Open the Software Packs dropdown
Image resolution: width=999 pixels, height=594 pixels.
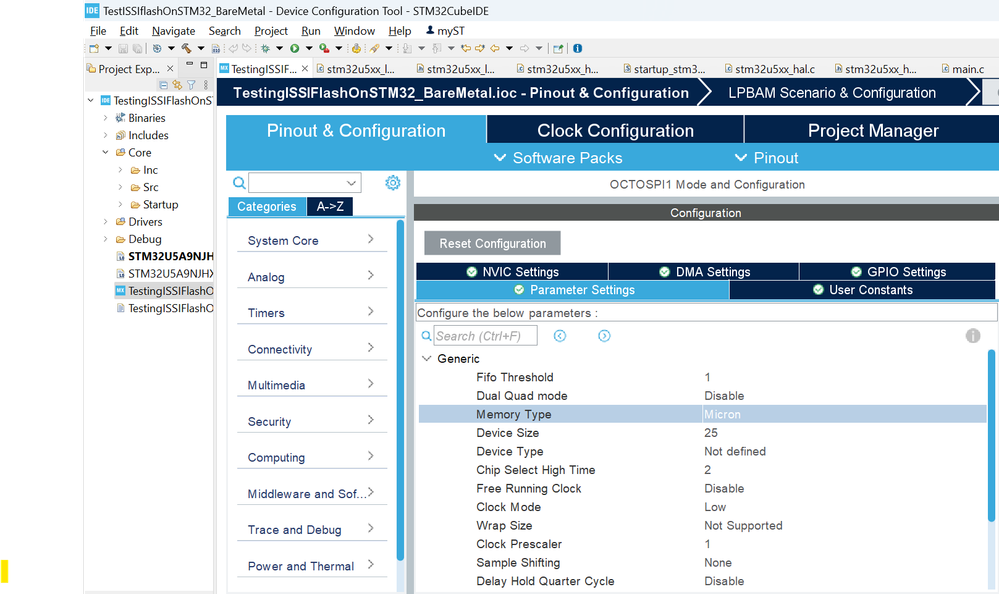click(558, 158)
